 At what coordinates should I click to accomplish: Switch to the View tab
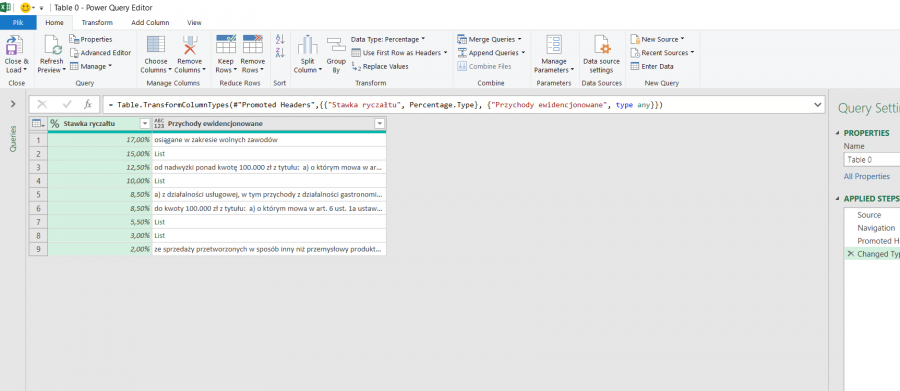coord(194,22)
